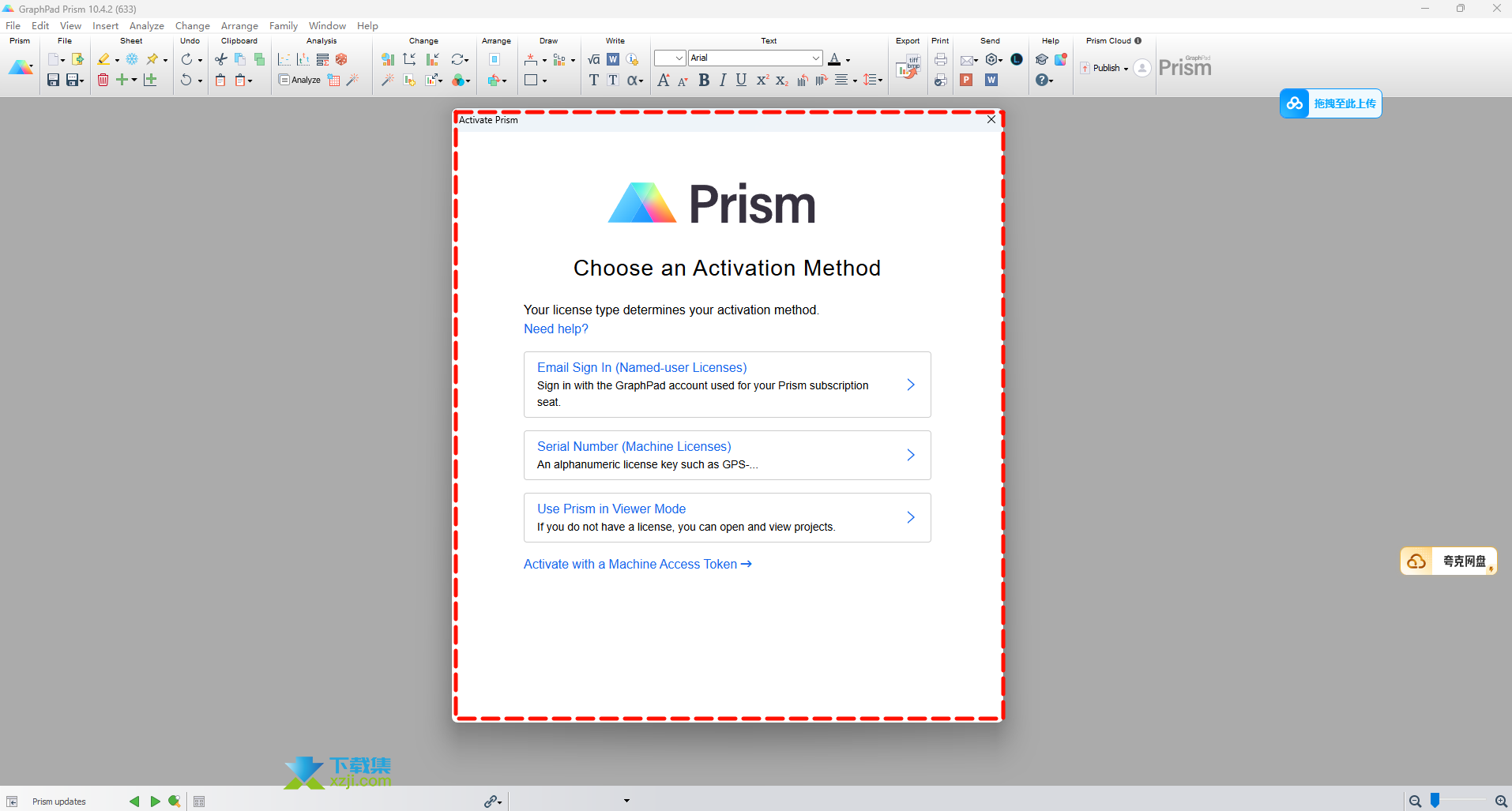Click the font color A swatch
The width and height of the screenshot is (1512, 811).
click(x=834, y=59)
